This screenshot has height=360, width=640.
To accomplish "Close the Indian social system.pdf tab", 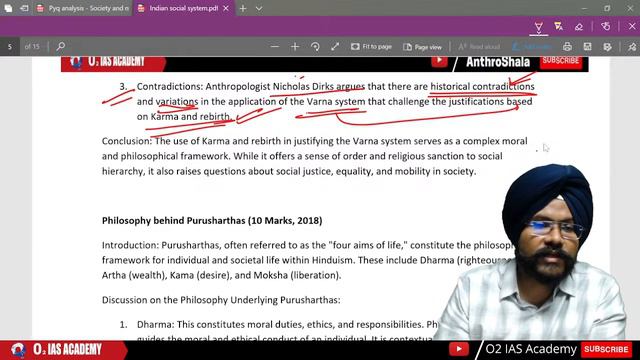I will (226, 8).
